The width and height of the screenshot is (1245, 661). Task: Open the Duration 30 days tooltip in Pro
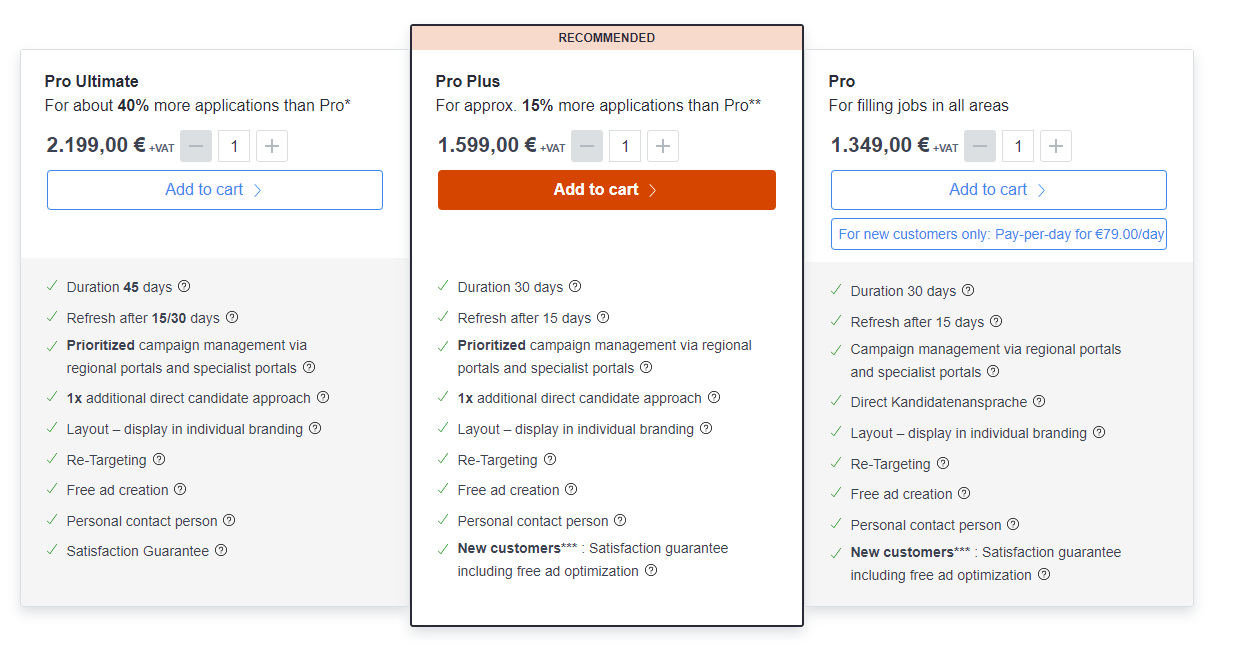tap(966, 290)
